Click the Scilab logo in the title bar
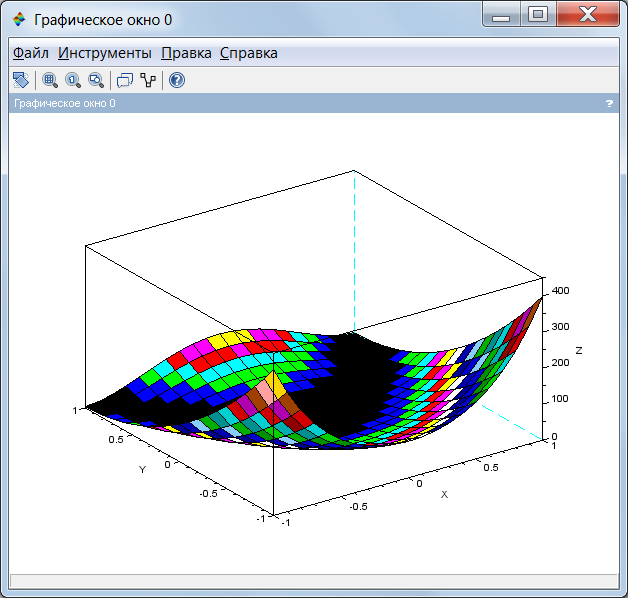Screen dimensions: 628x598 pos(19,19)
